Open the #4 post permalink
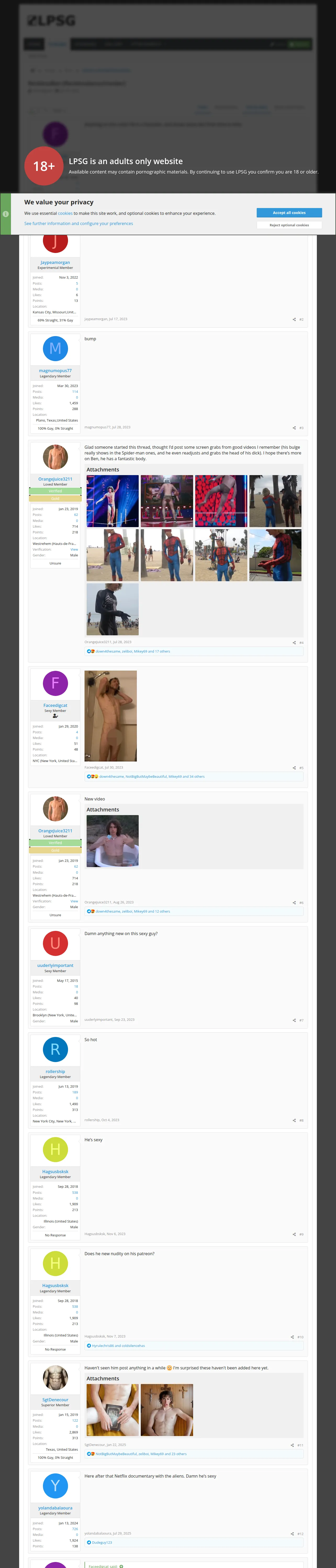 pos(301,643)
